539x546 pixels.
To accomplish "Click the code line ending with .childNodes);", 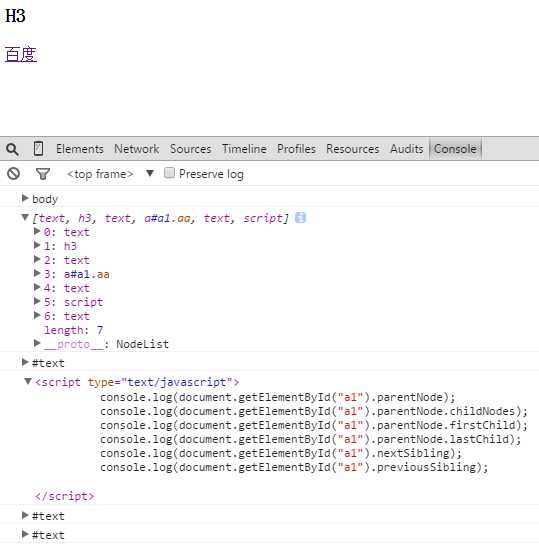I will [x=314, y=411].
